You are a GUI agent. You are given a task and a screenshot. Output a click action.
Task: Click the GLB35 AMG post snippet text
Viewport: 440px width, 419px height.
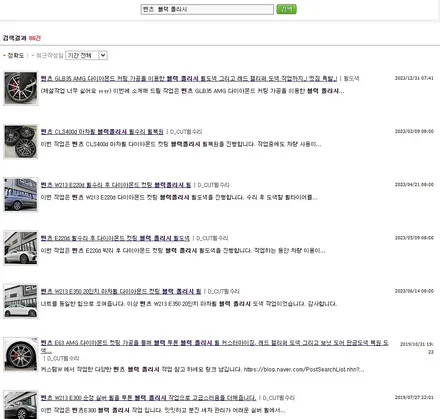(192, 91)
